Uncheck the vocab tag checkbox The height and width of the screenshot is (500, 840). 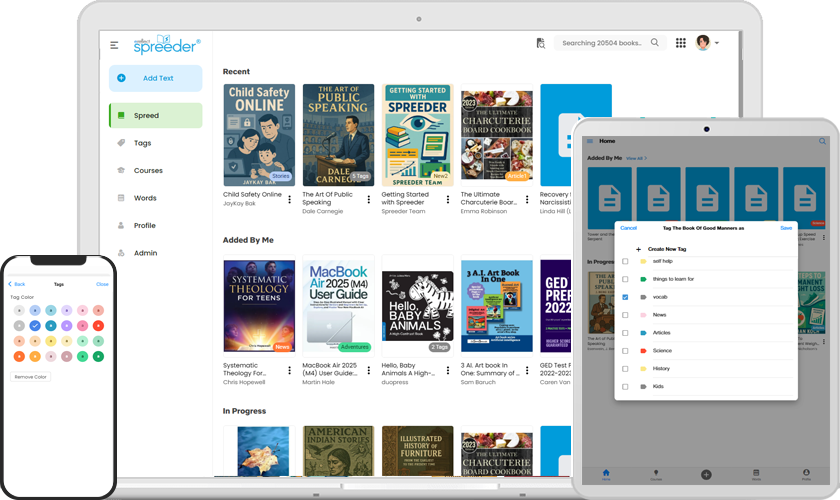(625, 297)
